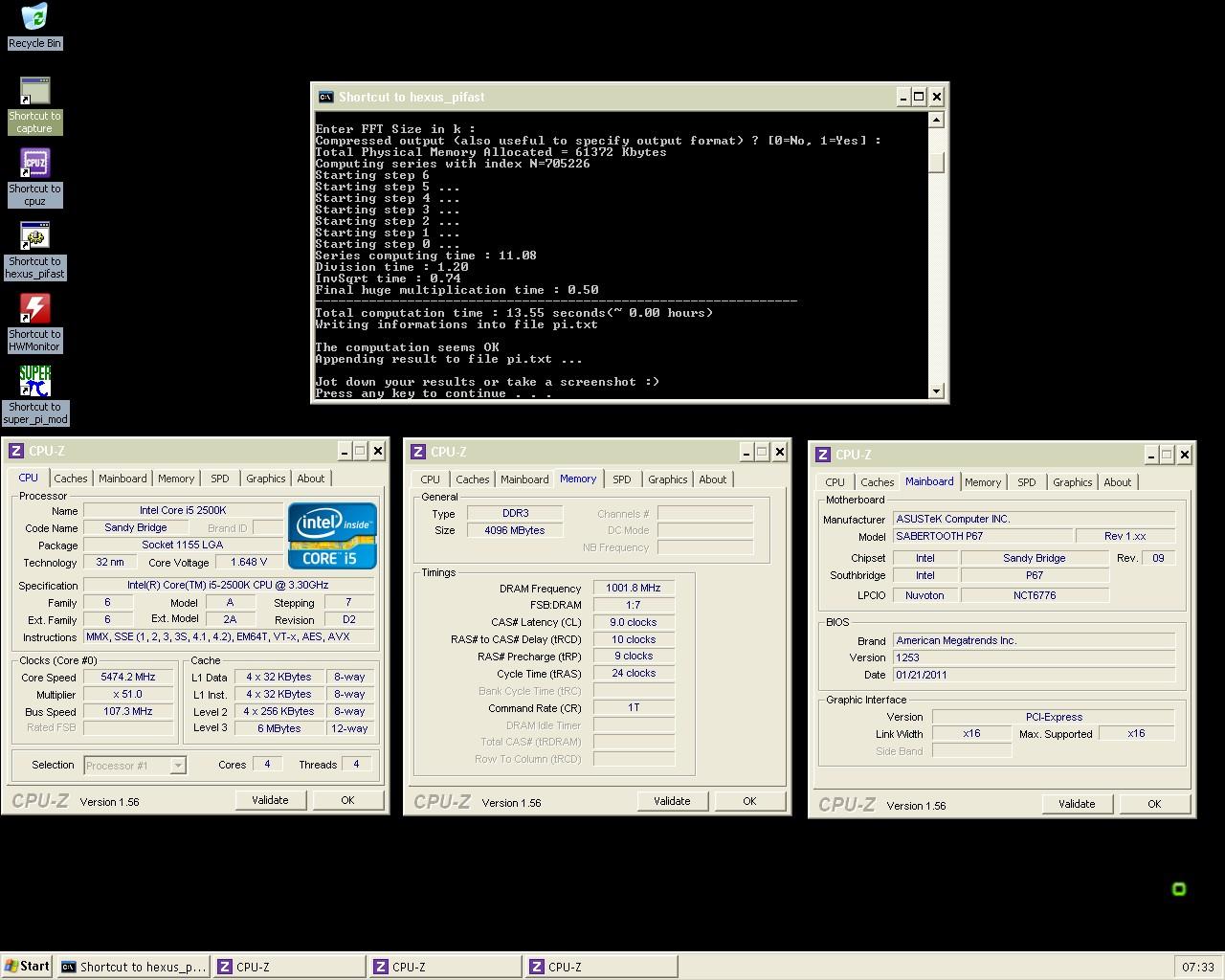The width and height of the screenshot is (1225, 980).
Task: Close the left CPU-Z window
Action: [x=378, y=451]
